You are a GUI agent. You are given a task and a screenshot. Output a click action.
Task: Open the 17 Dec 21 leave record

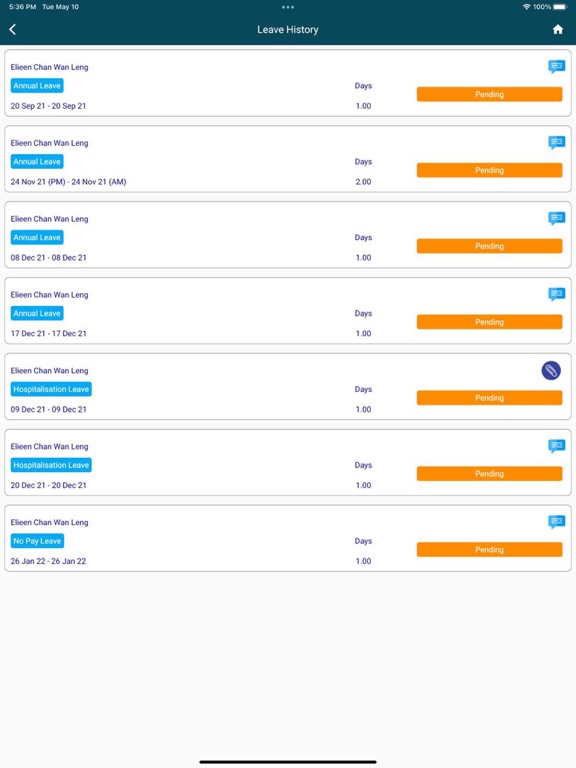click(288, 311)
